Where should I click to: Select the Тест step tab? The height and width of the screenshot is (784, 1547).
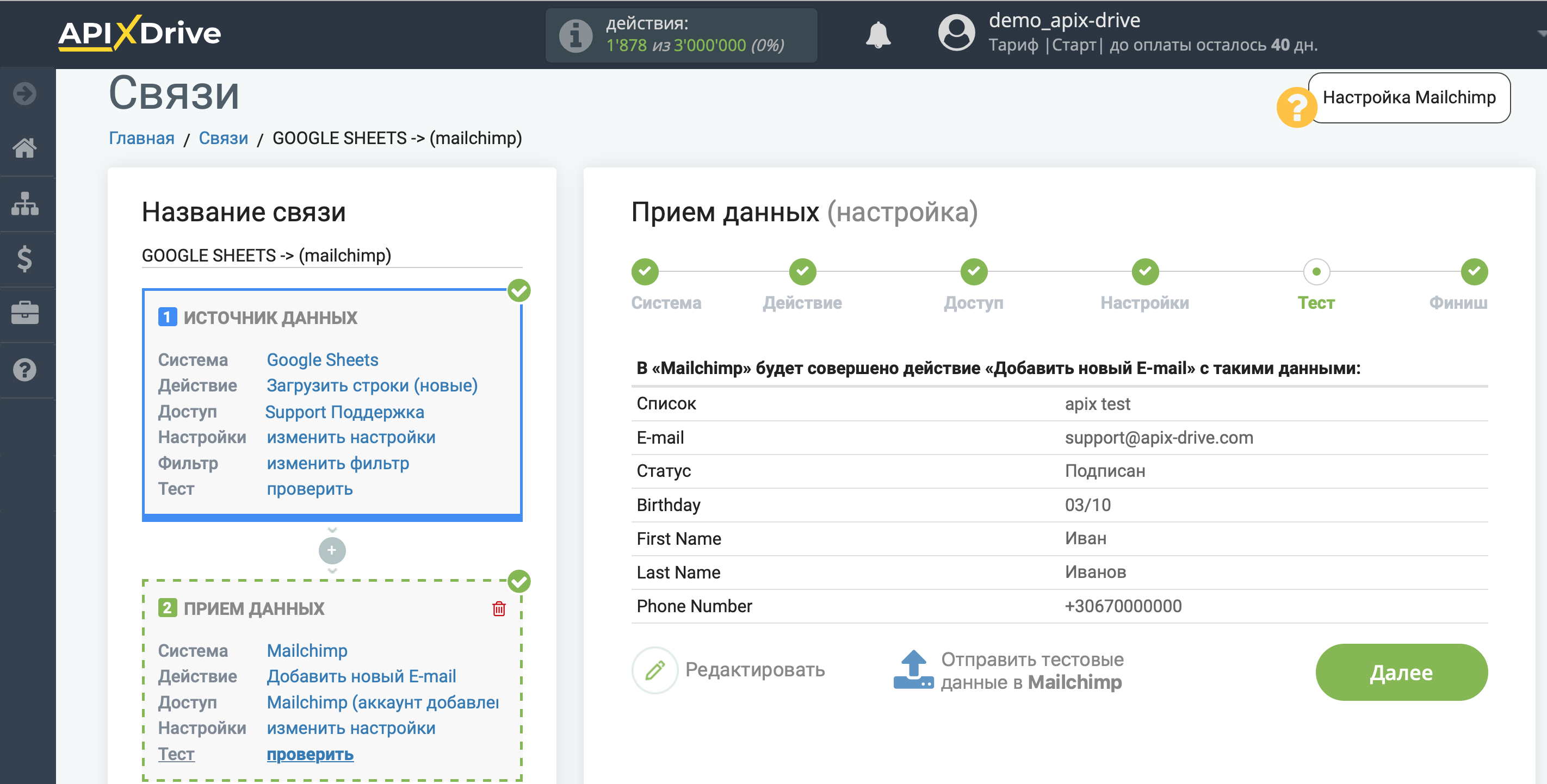pyautogui.click(x=1316, y=302)
